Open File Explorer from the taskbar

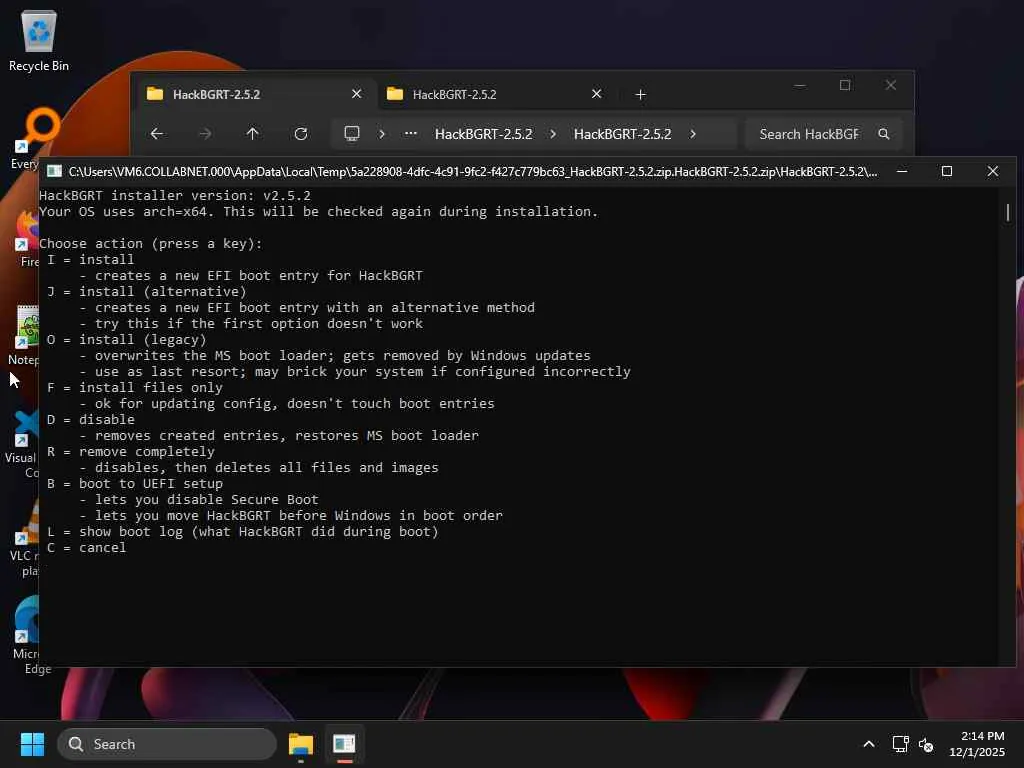pyautogui.click(x=301, y=744)
